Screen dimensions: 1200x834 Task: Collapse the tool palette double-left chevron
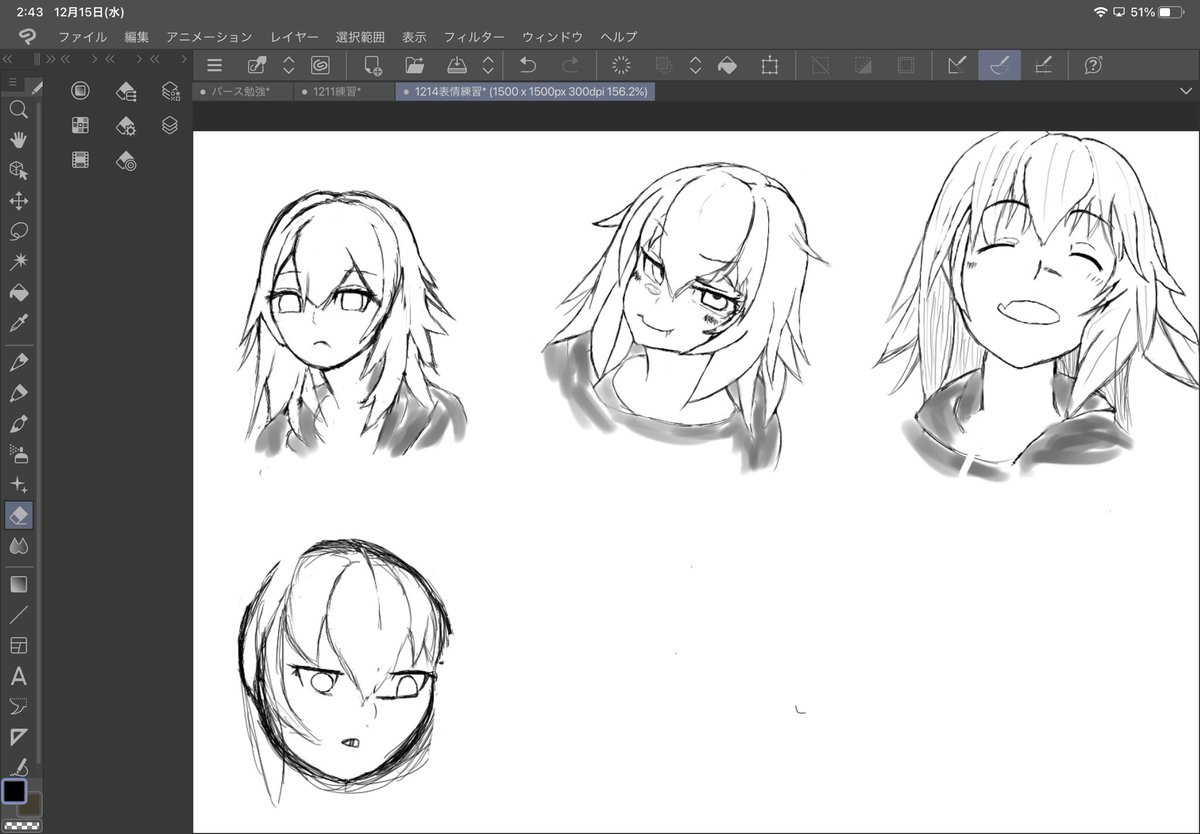(9, 59)
